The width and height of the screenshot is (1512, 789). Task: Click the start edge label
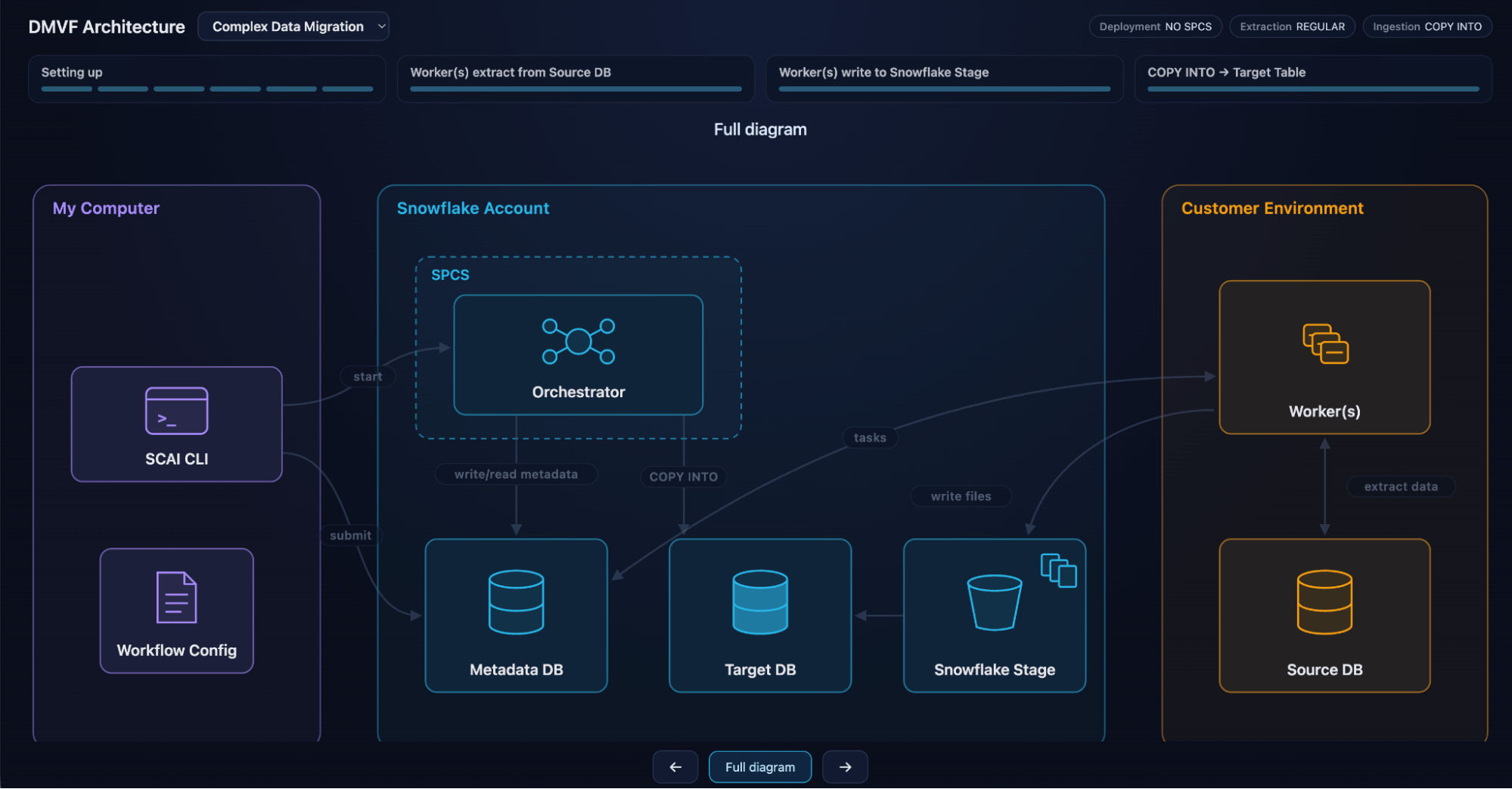click(x=368, y=377)
